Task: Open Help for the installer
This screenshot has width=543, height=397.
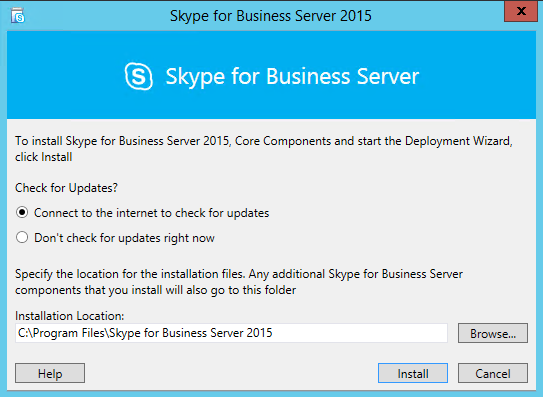Action: pos(50,373)
